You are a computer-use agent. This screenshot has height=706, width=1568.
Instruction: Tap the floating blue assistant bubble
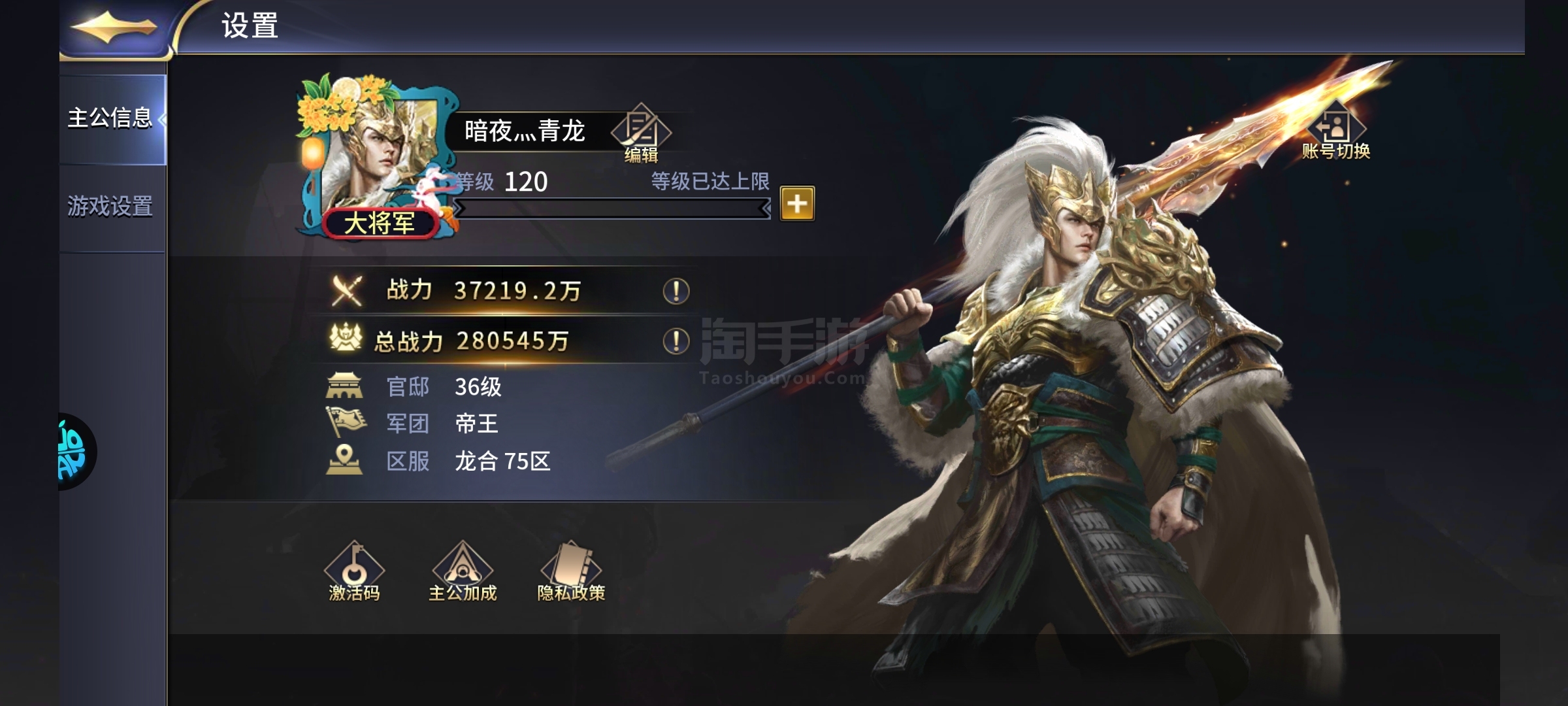click(x=76, y=451)
